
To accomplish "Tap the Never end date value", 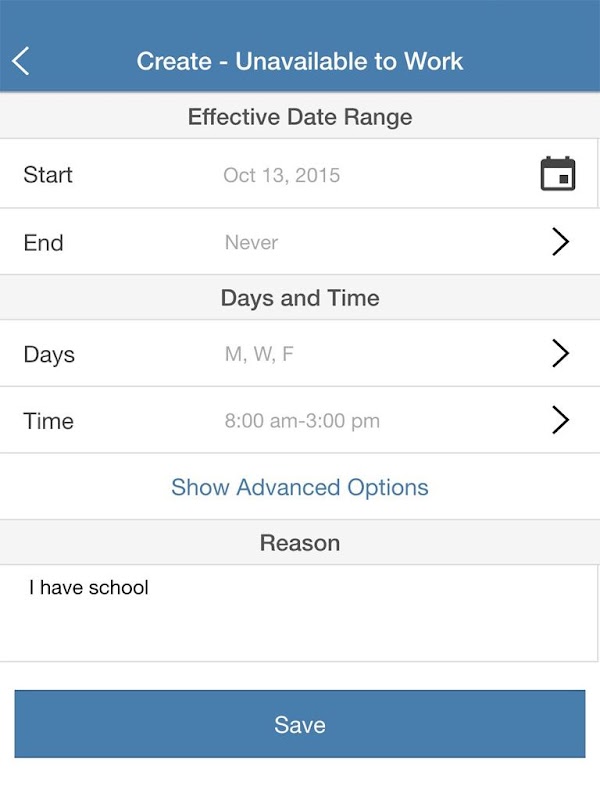I will click(x=252, y=242).
